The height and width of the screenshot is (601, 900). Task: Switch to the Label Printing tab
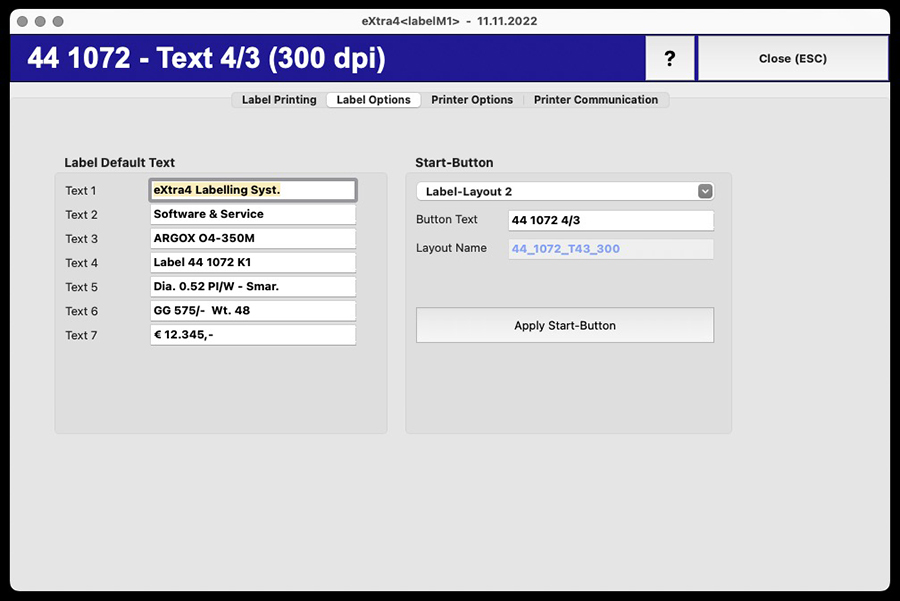point(277,100)
